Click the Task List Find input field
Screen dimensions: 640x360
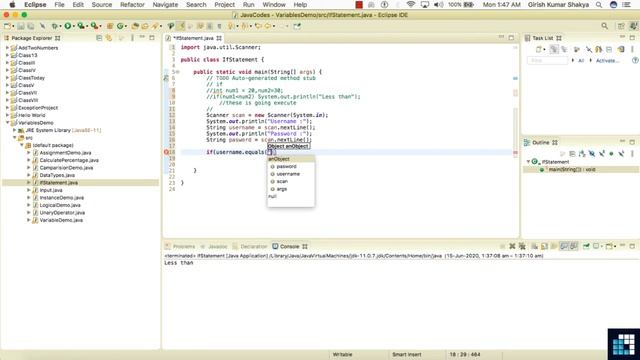click(547, 60)
